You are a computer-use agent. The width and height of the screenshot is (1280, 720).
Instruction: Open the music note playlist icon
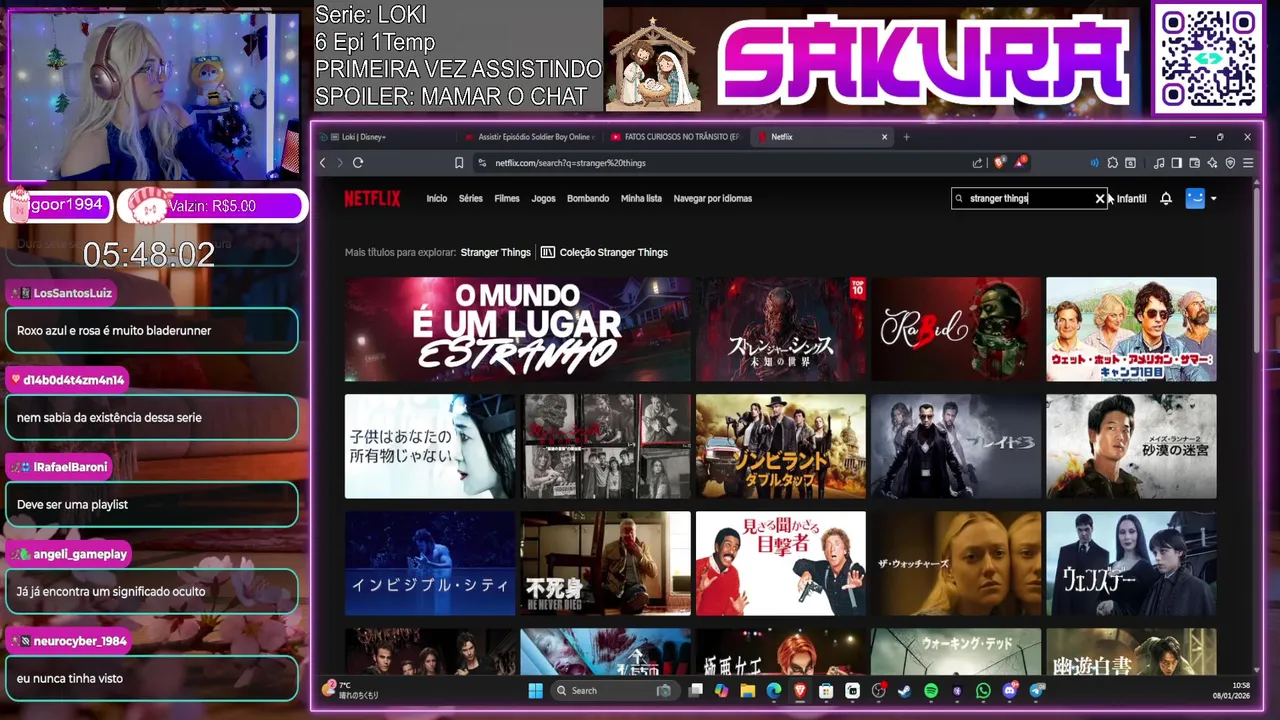tap(1159, 163)
